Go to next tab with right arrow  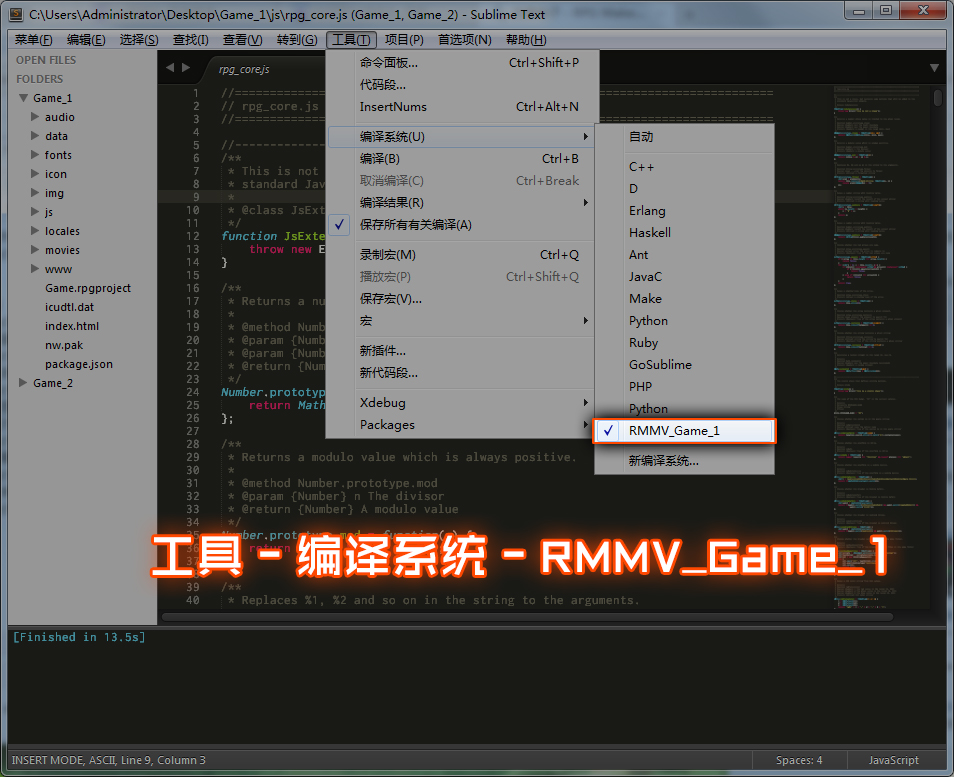[x=186, y=68]
